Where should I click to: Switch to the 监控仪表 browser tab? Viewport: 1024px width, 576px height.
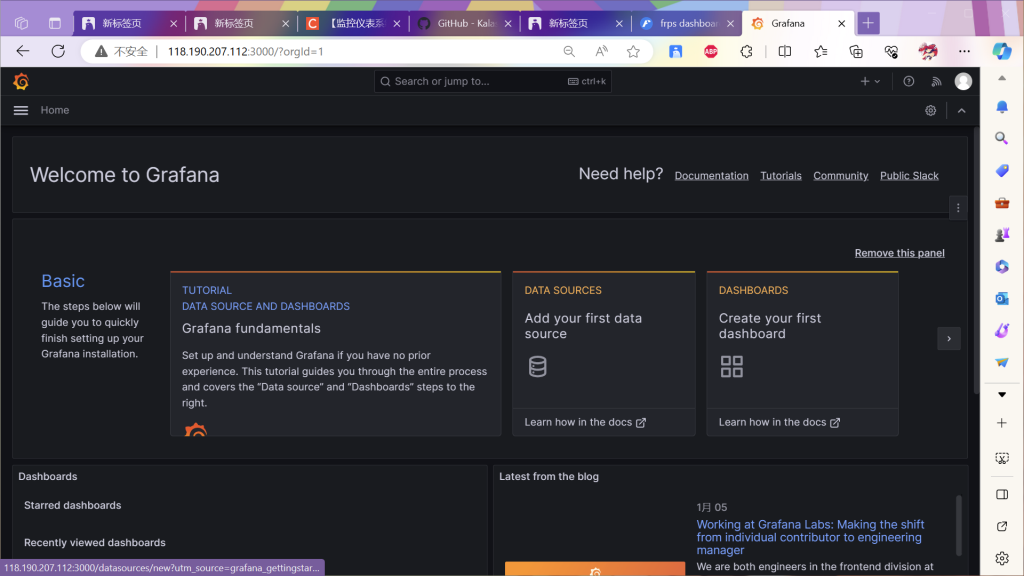(353, 24)
